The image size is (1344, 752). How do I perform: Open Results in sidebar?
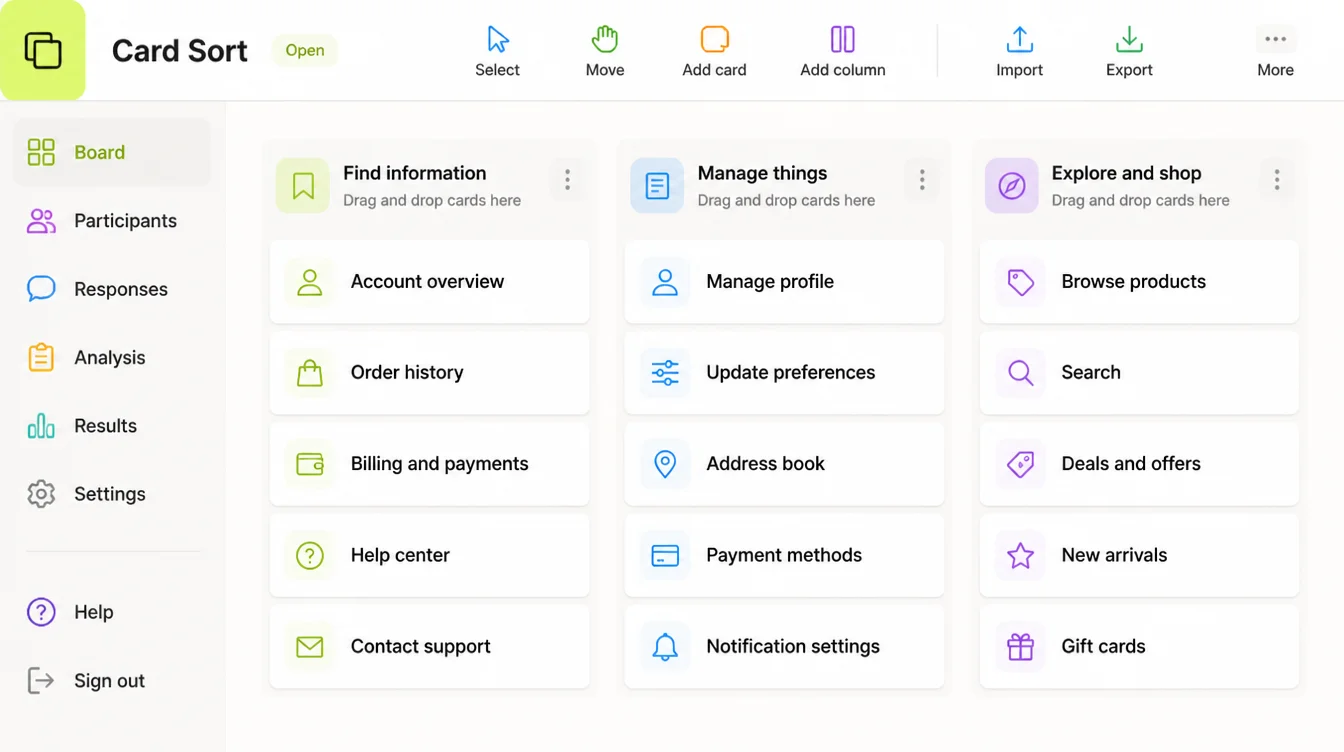point(112,426)
